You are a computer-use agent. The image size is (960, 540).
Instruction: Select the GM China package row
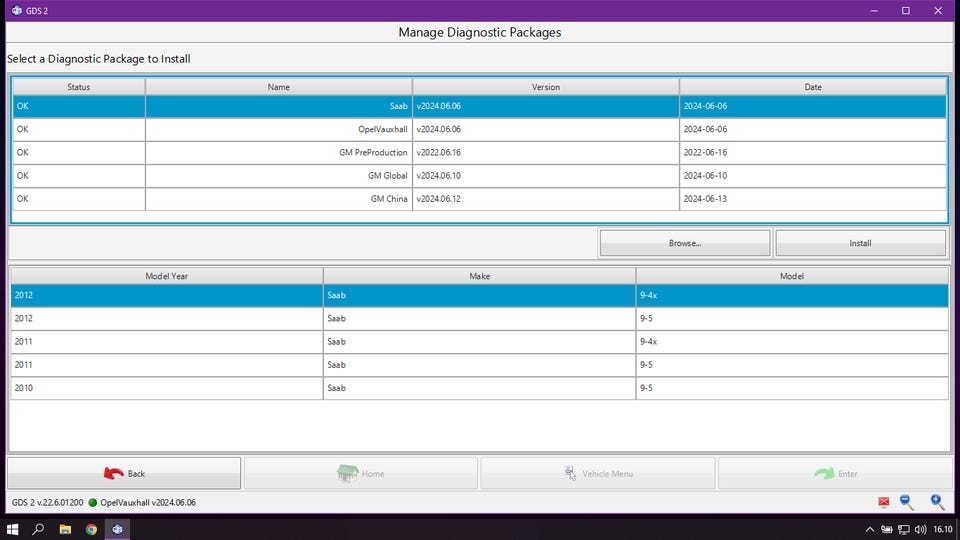[479, 199]
